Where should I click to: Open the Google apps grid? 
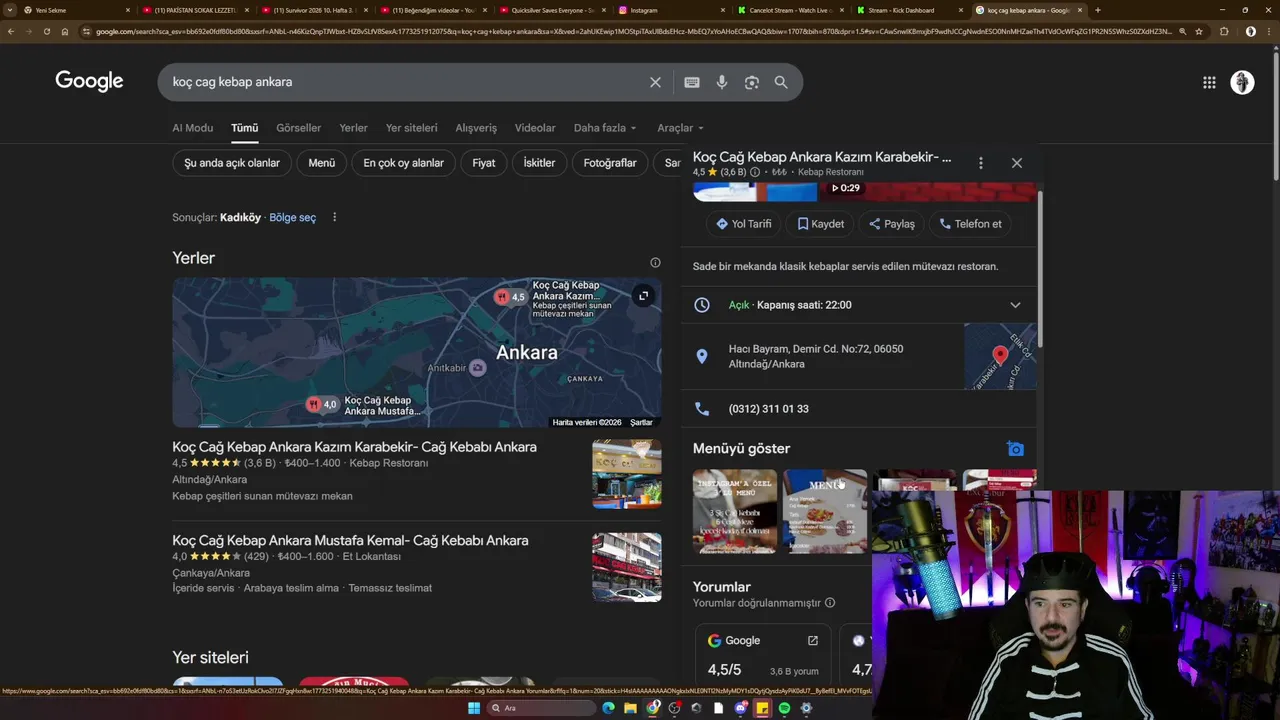tap(1209, 82)
